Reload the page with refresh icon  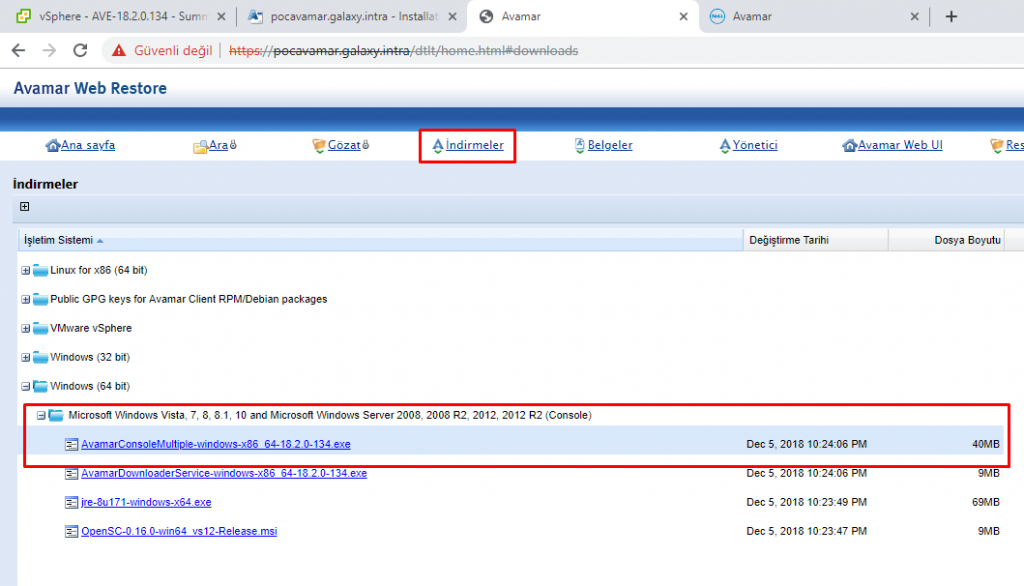[80, 50]
